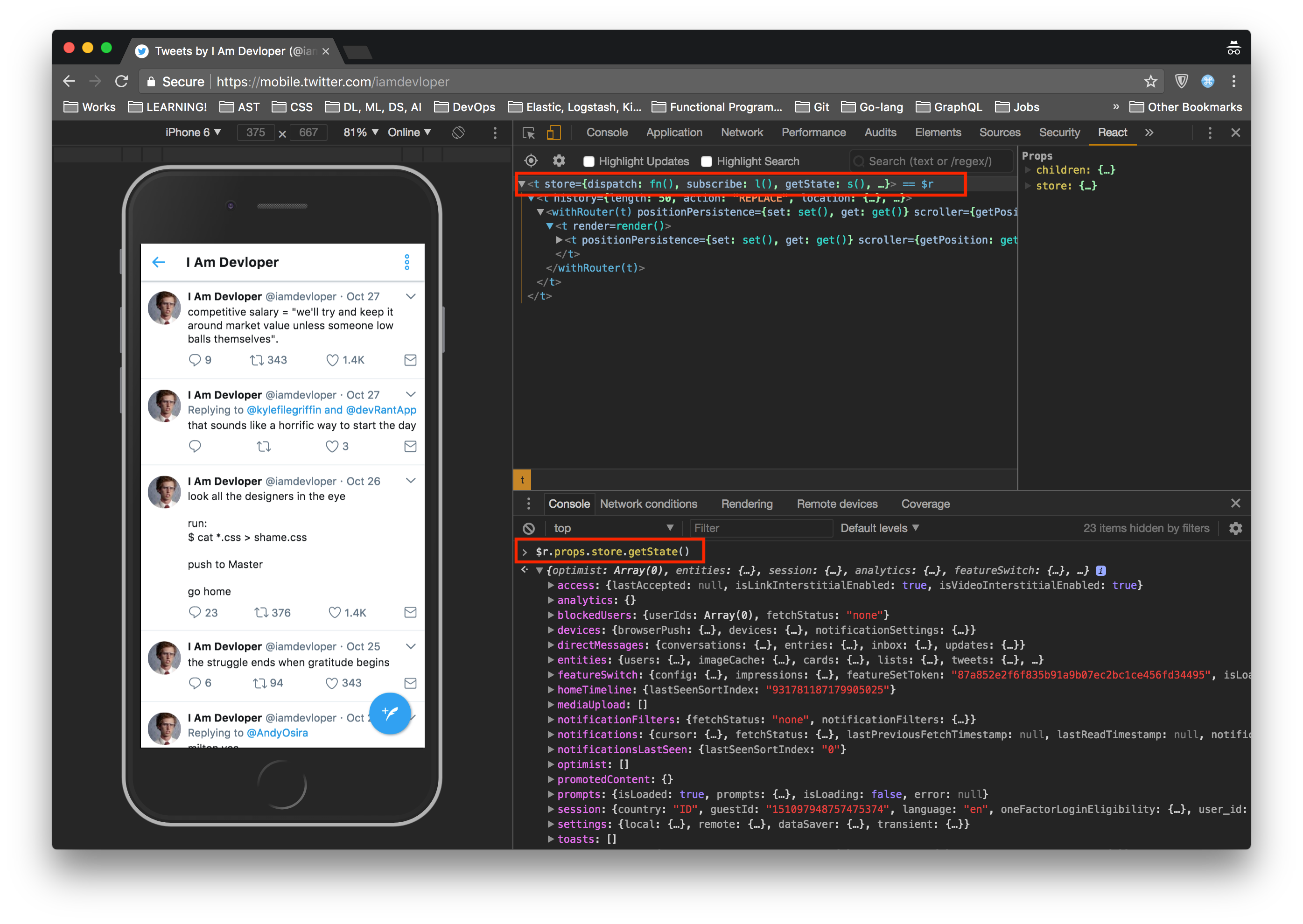Open Network conditions drawer tab

pos(648,504)
